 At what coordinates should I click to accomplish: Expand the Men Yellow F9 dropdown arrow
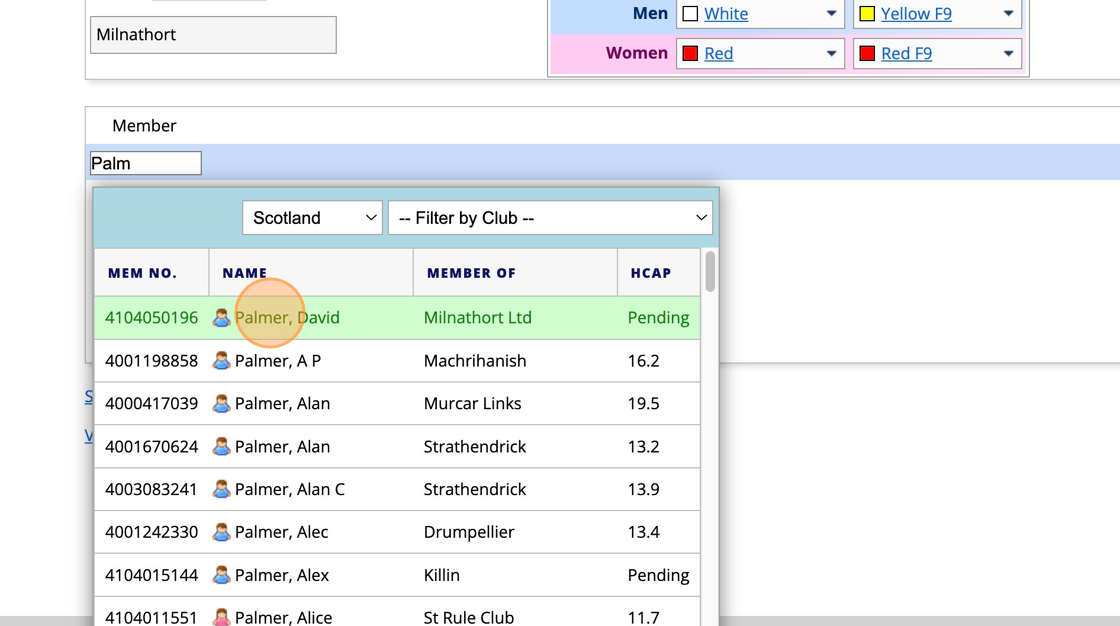[x=1008, y=14]
